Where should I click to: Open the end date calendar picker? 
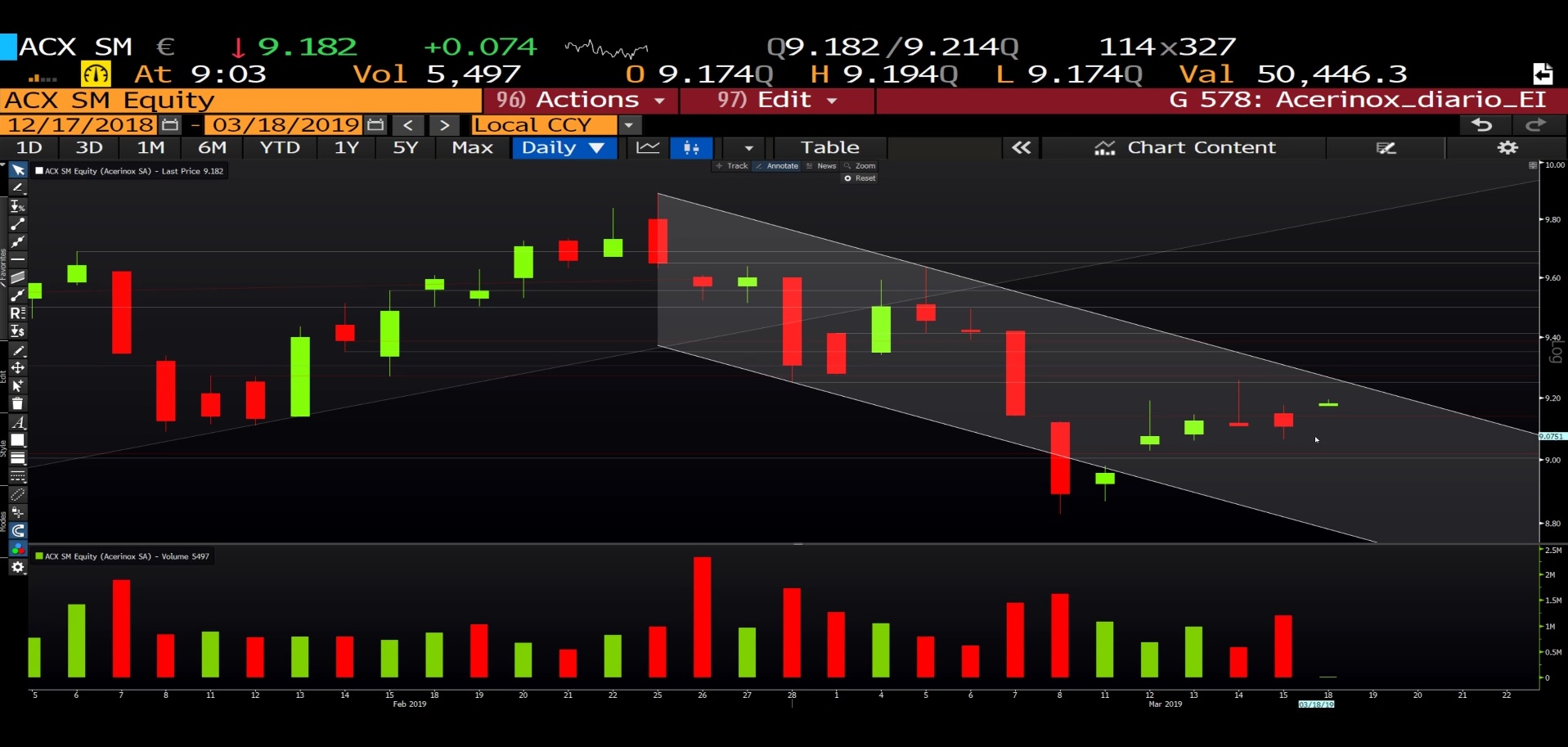click(x=375, y=124)
